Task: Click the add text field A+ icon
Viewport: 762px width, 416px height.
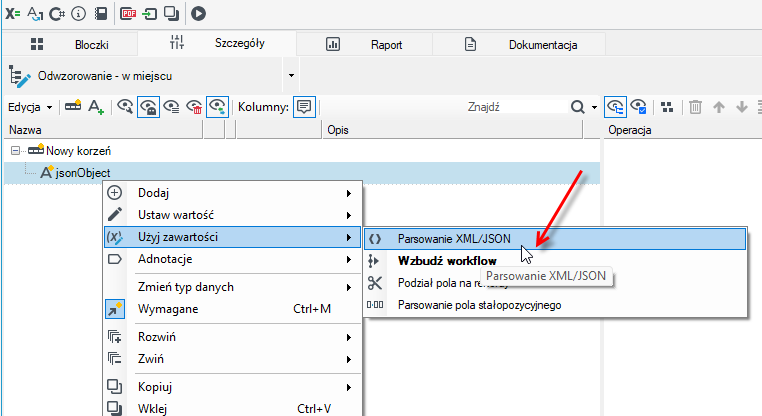Action: (x=96, y=107)
